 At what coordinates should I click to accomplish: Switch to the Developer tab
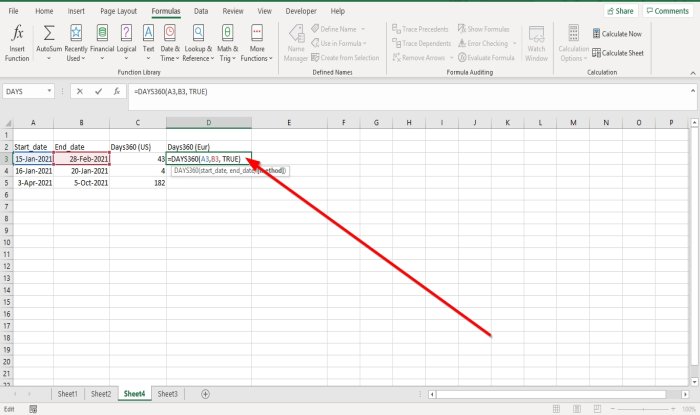click(301, 11)
